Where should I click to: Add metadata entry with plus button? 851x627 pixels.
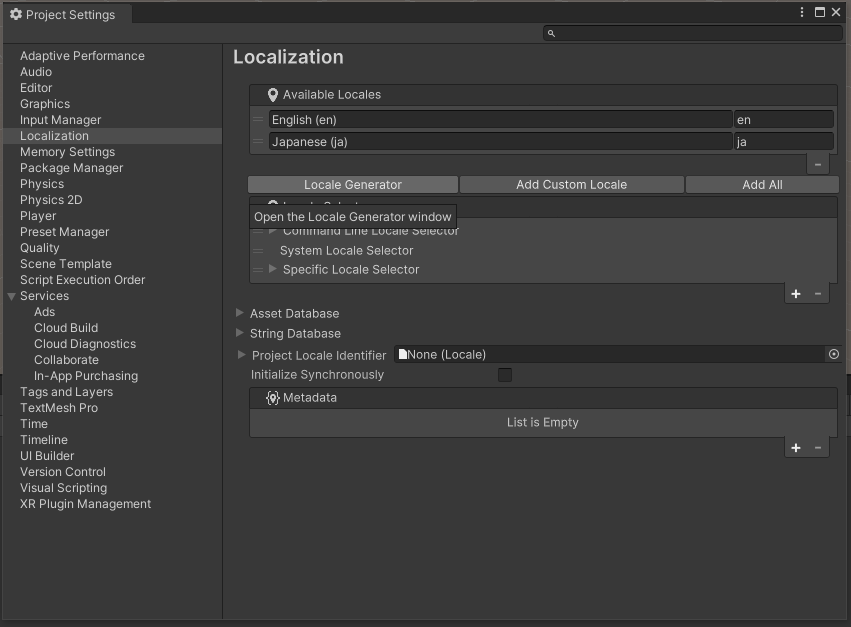[x=796, y=448]
